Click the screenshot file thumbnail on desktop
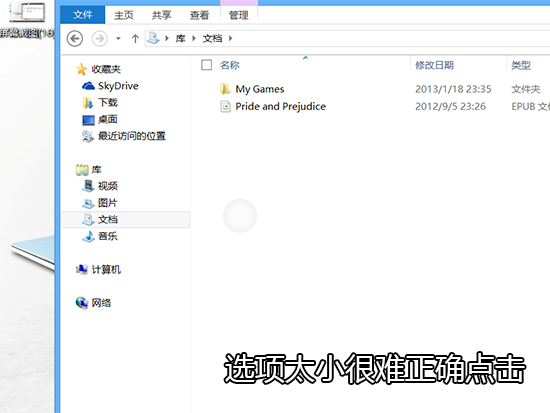 click(27, 12)
